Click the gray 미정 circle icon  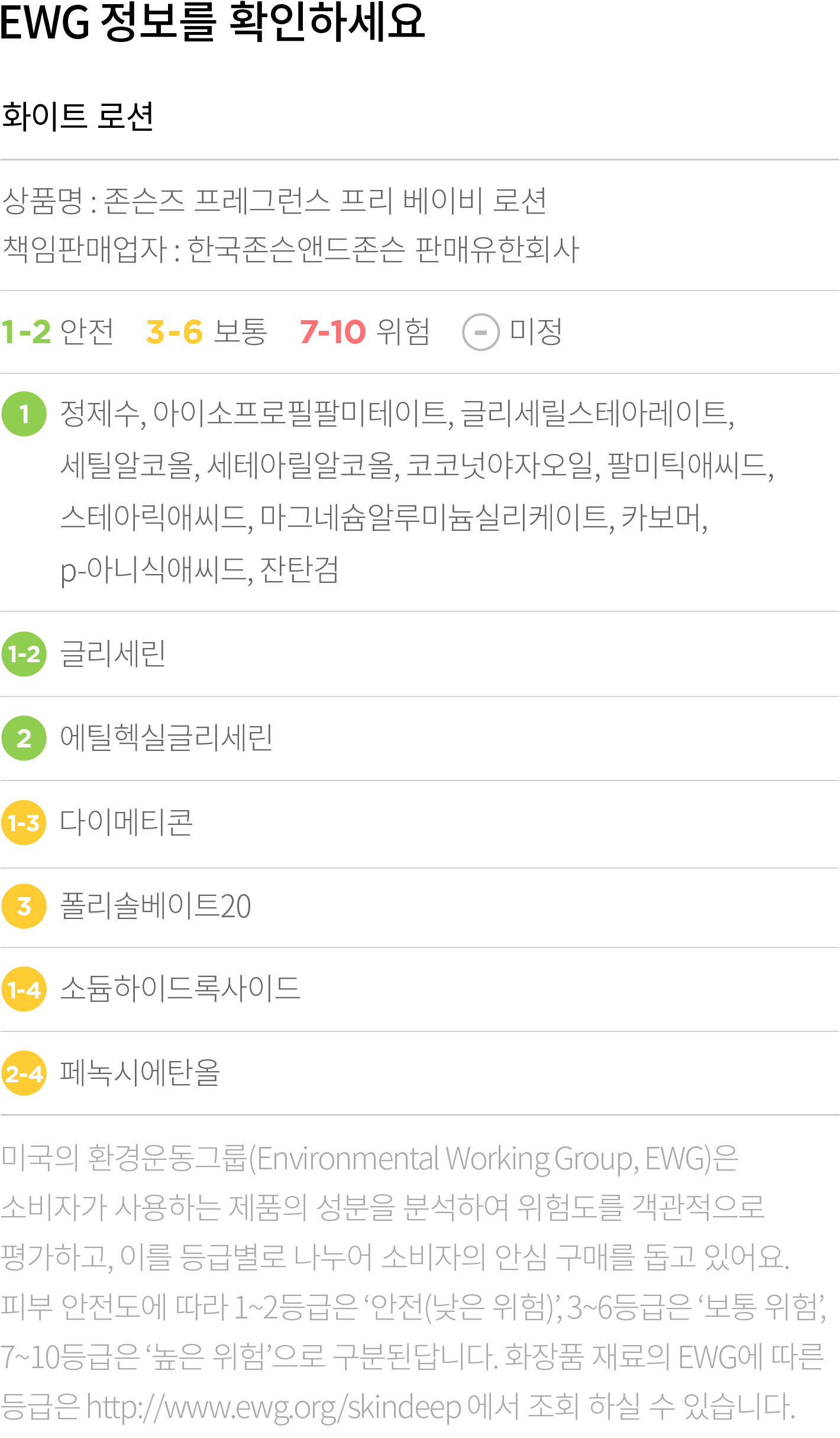(x=481, y=332)
